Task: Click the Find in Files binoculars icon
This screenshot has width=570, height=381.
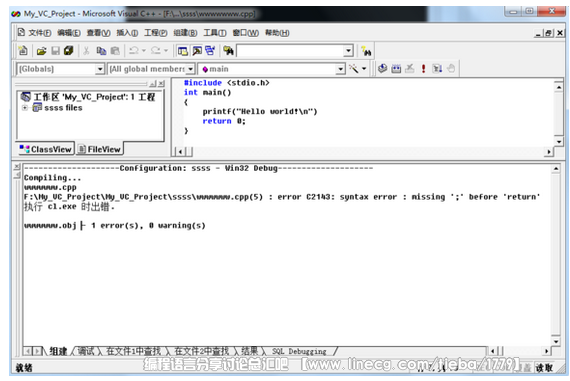Action: (228, 51)
